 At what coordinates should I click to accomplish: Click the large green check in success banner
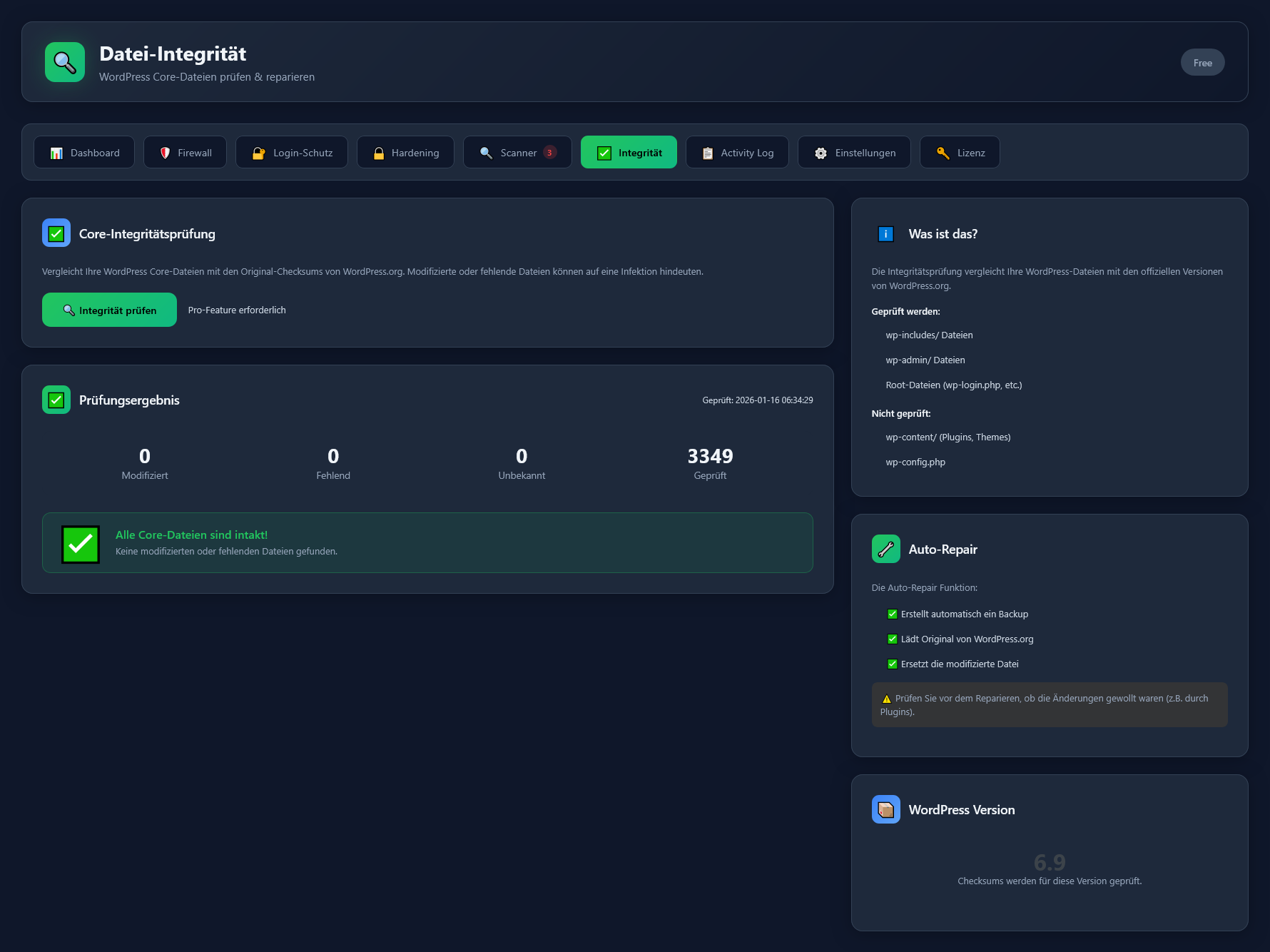click(81, 545)
